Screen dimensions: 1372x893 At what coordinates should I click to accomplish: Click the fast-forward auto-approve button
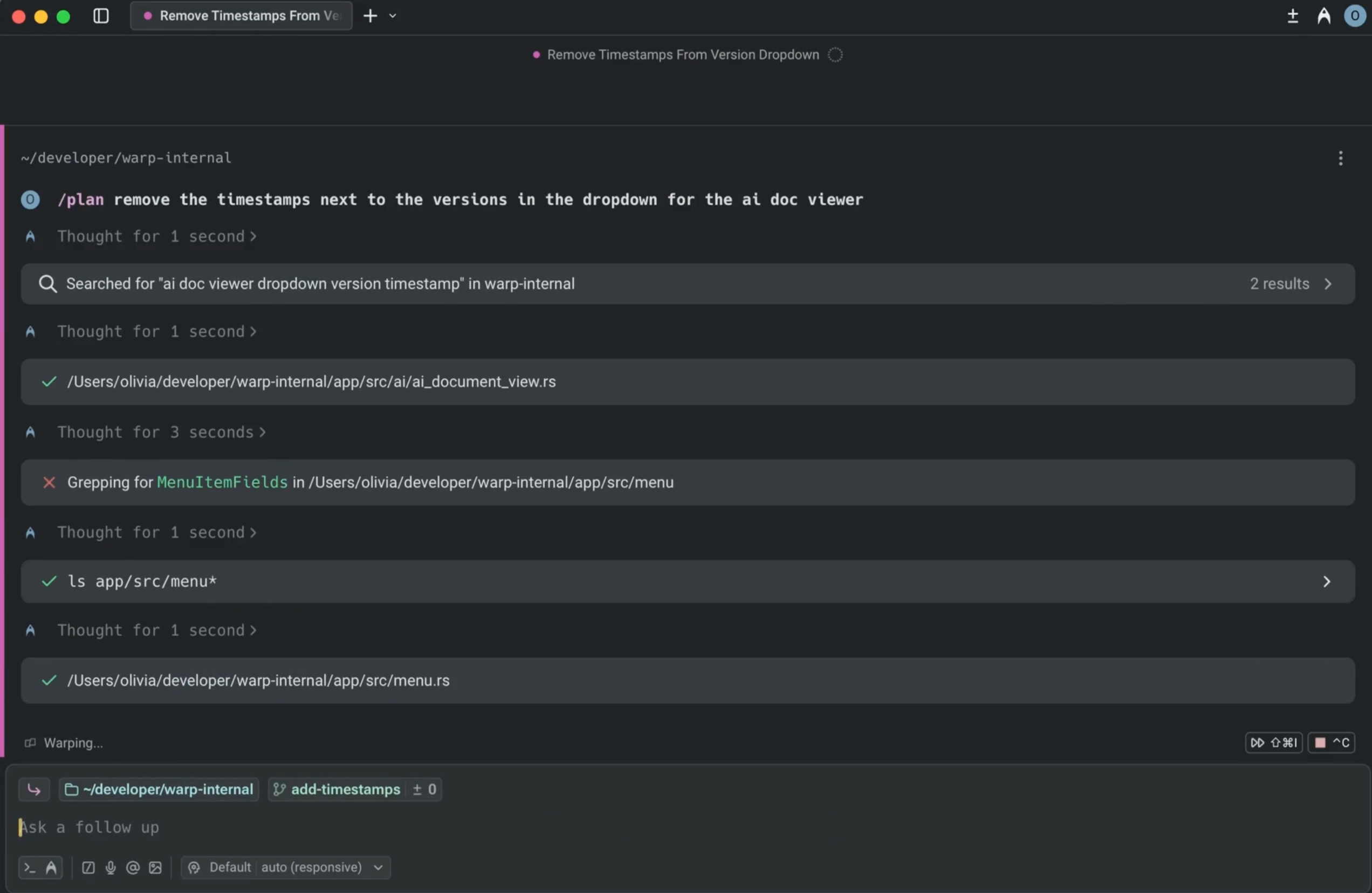(x=1273, y=743)
